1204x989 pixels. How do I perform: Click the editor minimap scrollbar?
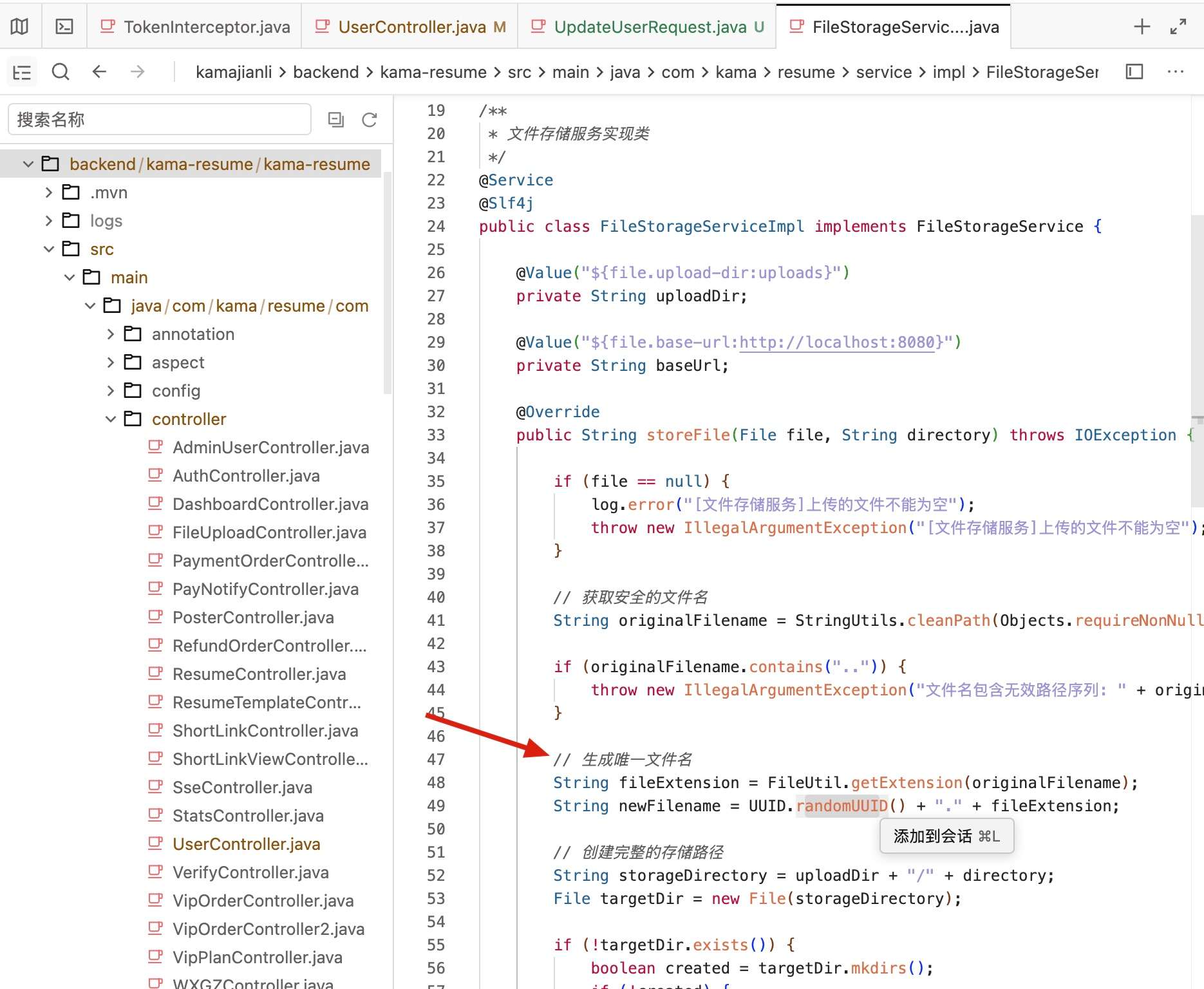[1197, 361]
